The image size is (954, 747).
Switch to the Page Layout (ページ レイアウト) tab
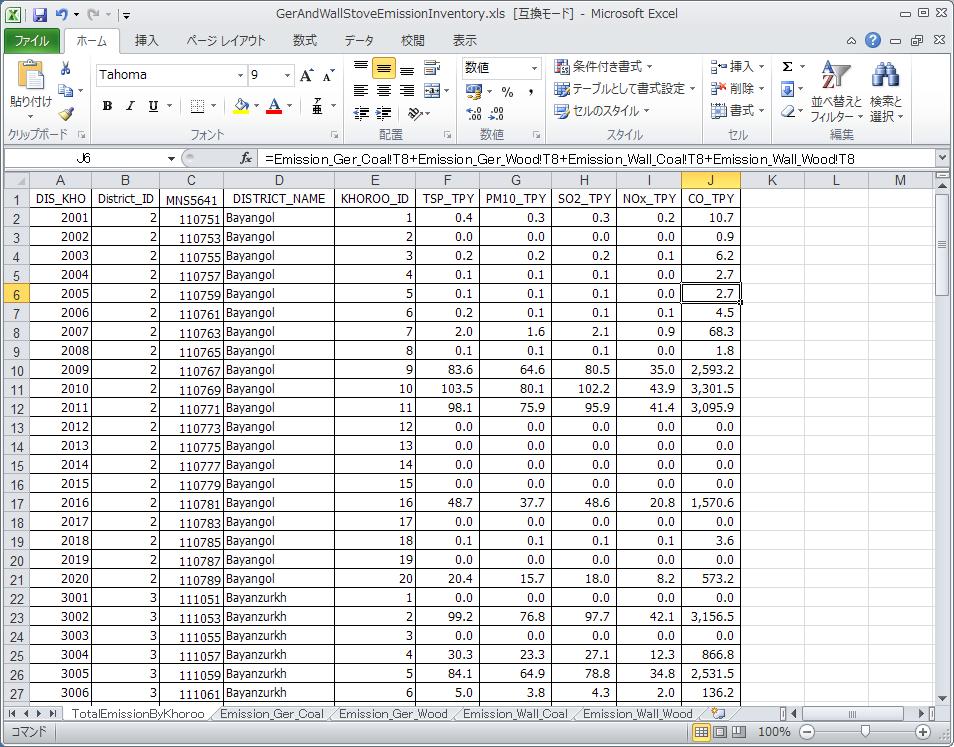(226, 41)
